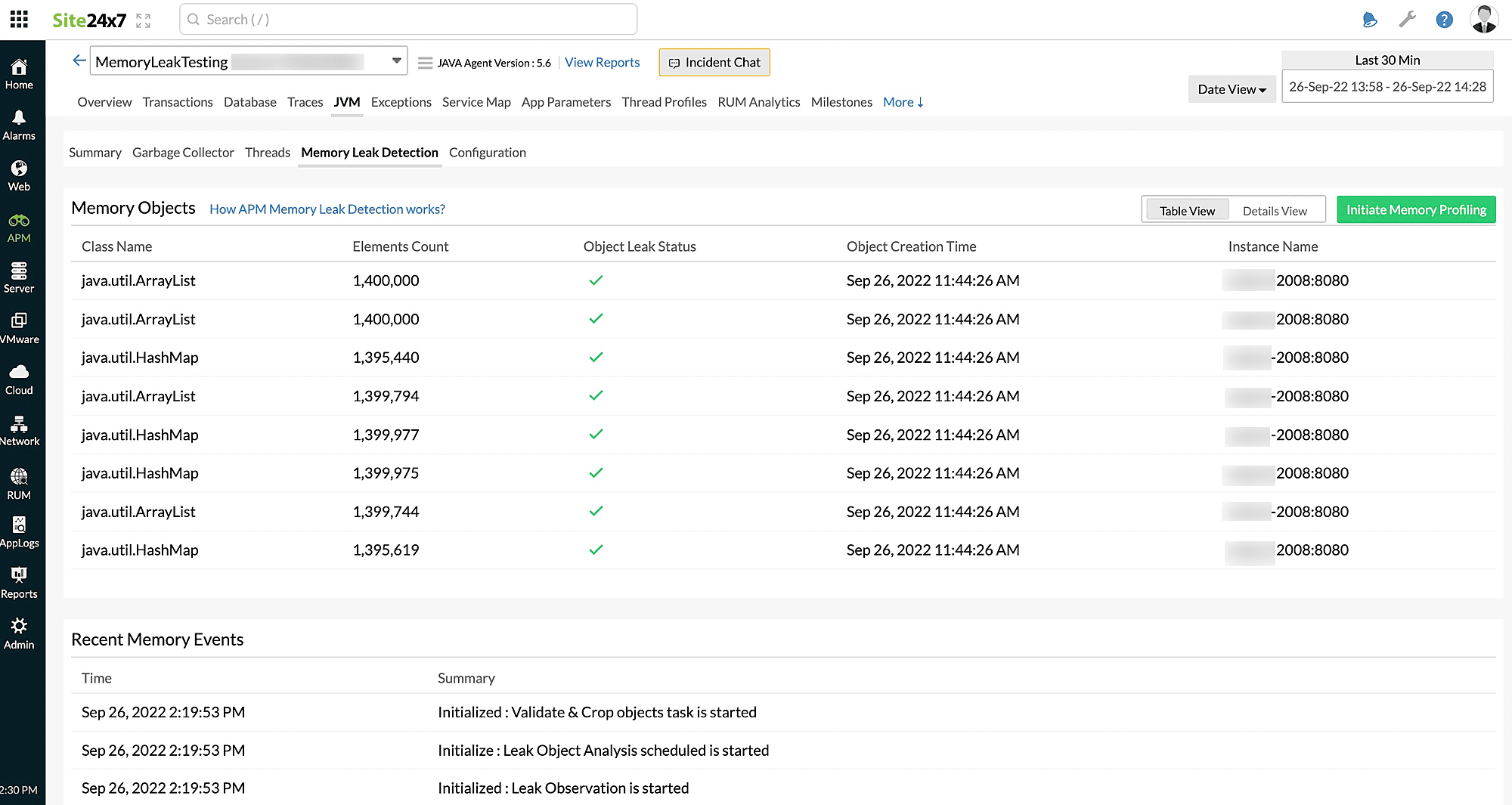The width and height of the screenshot is (1512, 805).
Task: Open the Date View dropdown
Action: 1232,88
